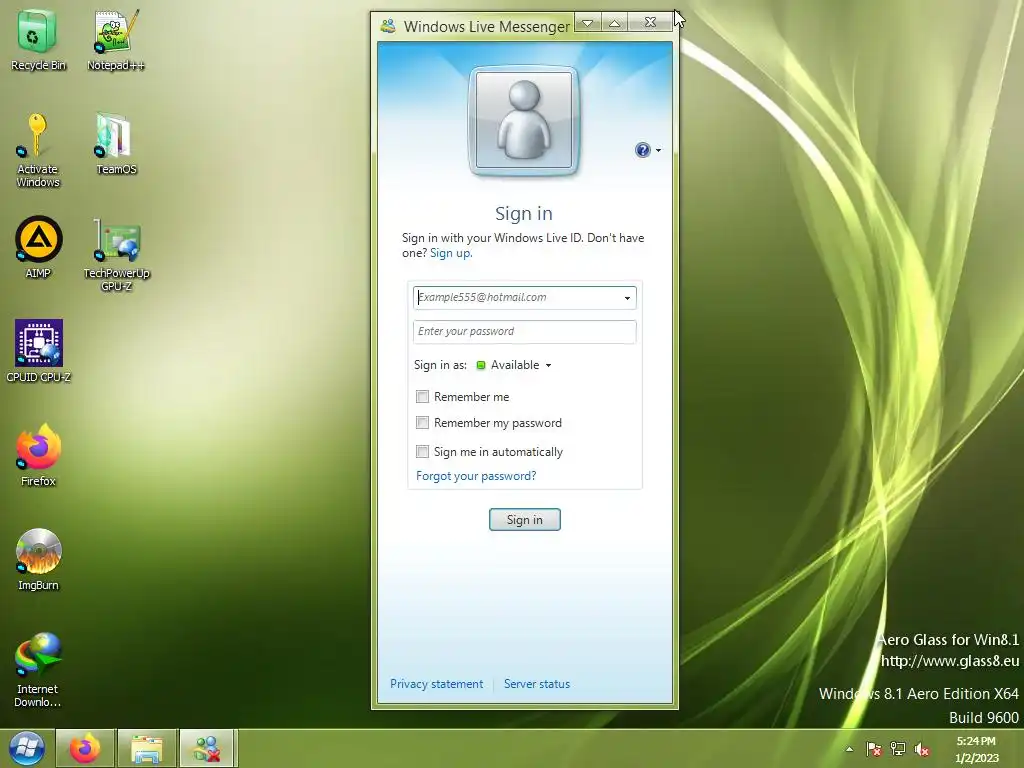This screenshot has height=768, width=1024.
Task: Maximize the Windows Live Messenger window
Action: tap(615, 22)
